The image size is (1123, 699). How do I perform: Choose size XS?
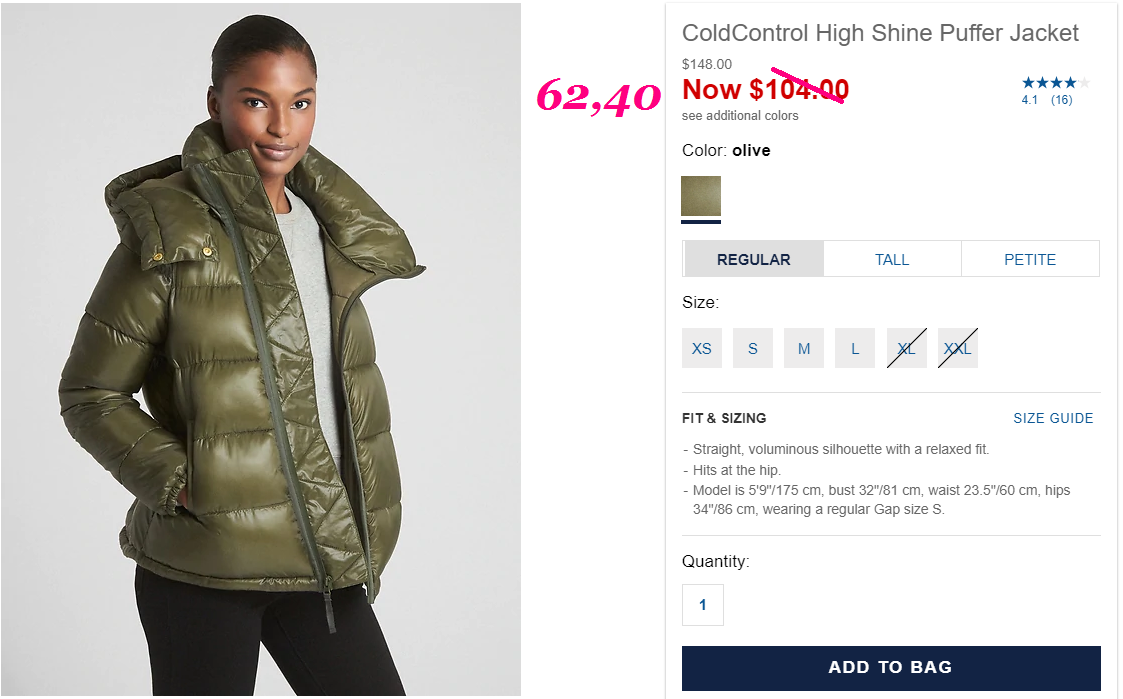702,348
